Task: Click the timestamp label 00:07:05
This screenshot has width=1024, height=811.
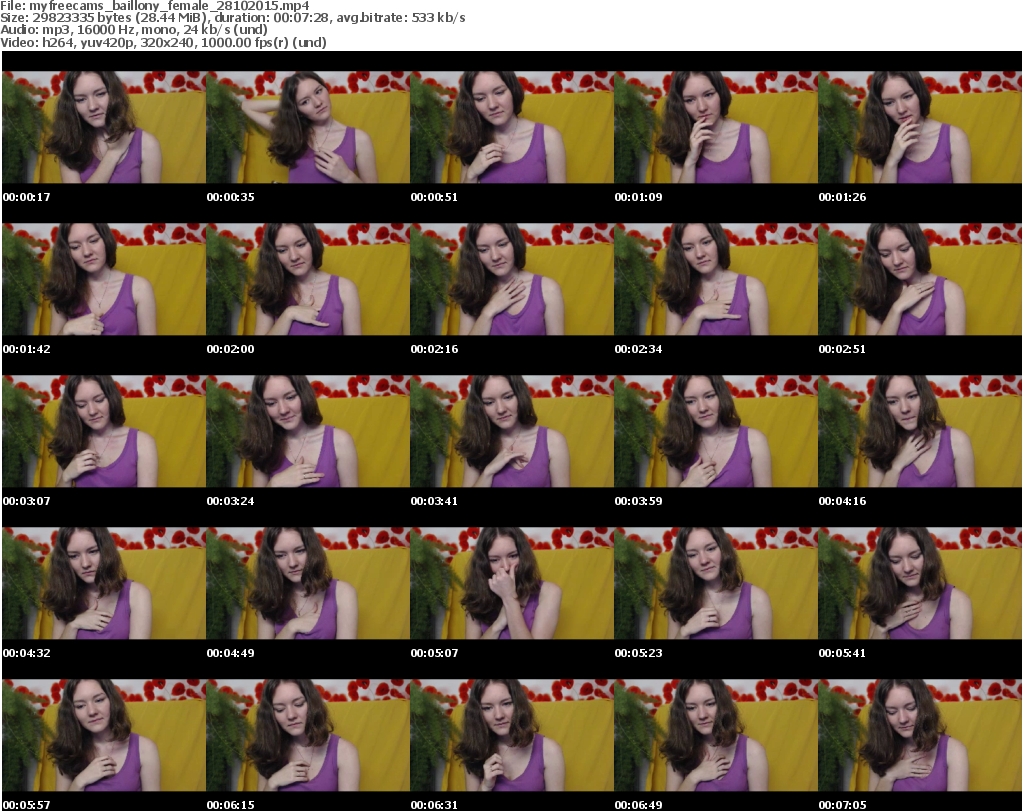Action: pyautogui.click(x=842, y=805)
